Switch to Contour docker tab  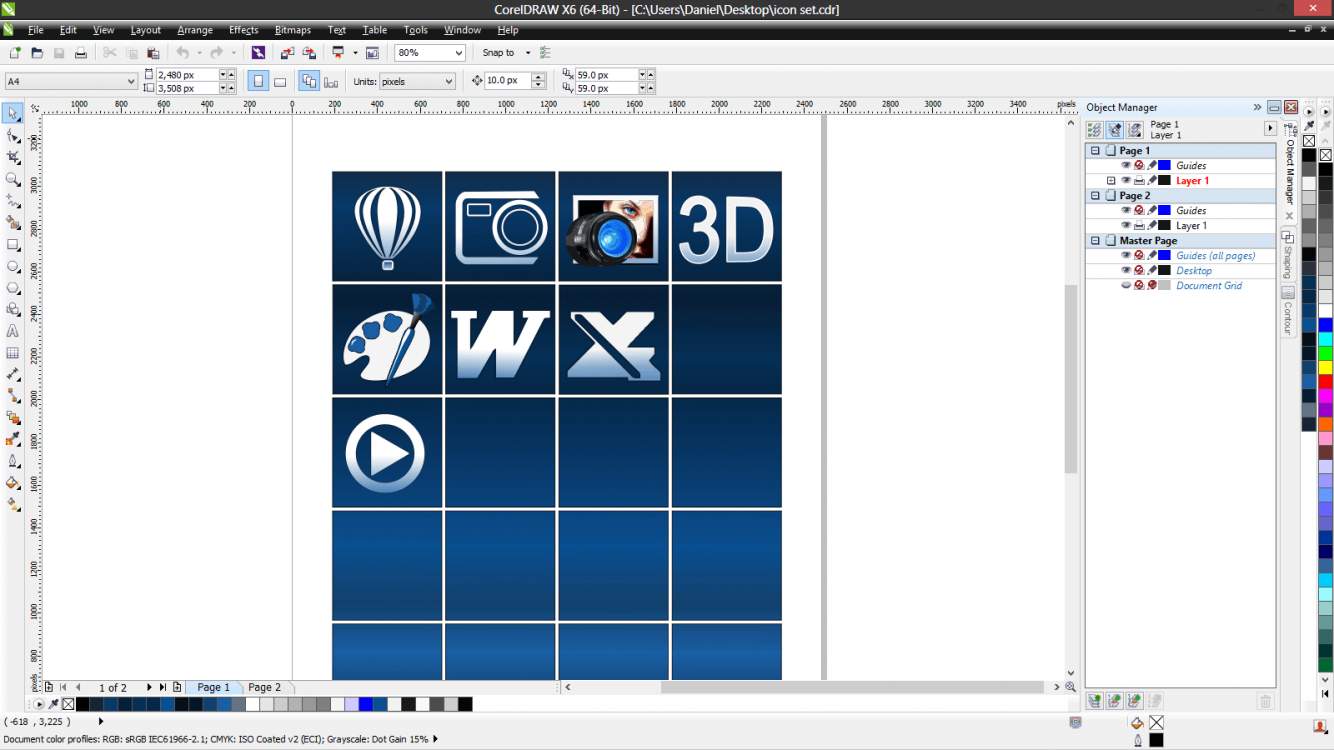click(x=1289, y=312)
